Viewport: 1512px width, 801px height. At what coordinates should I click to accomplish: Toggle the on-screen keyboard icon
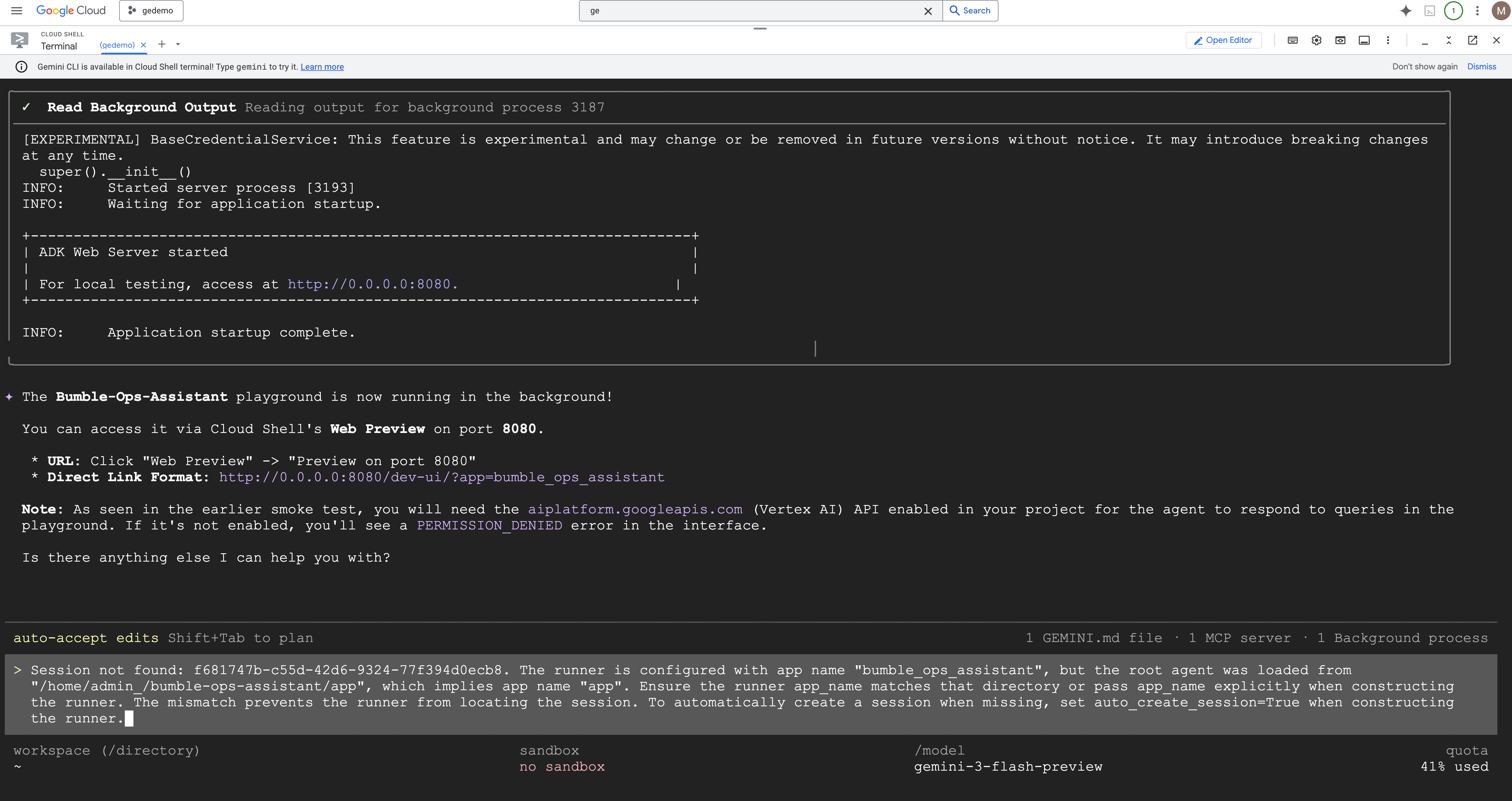point(1292,40)
